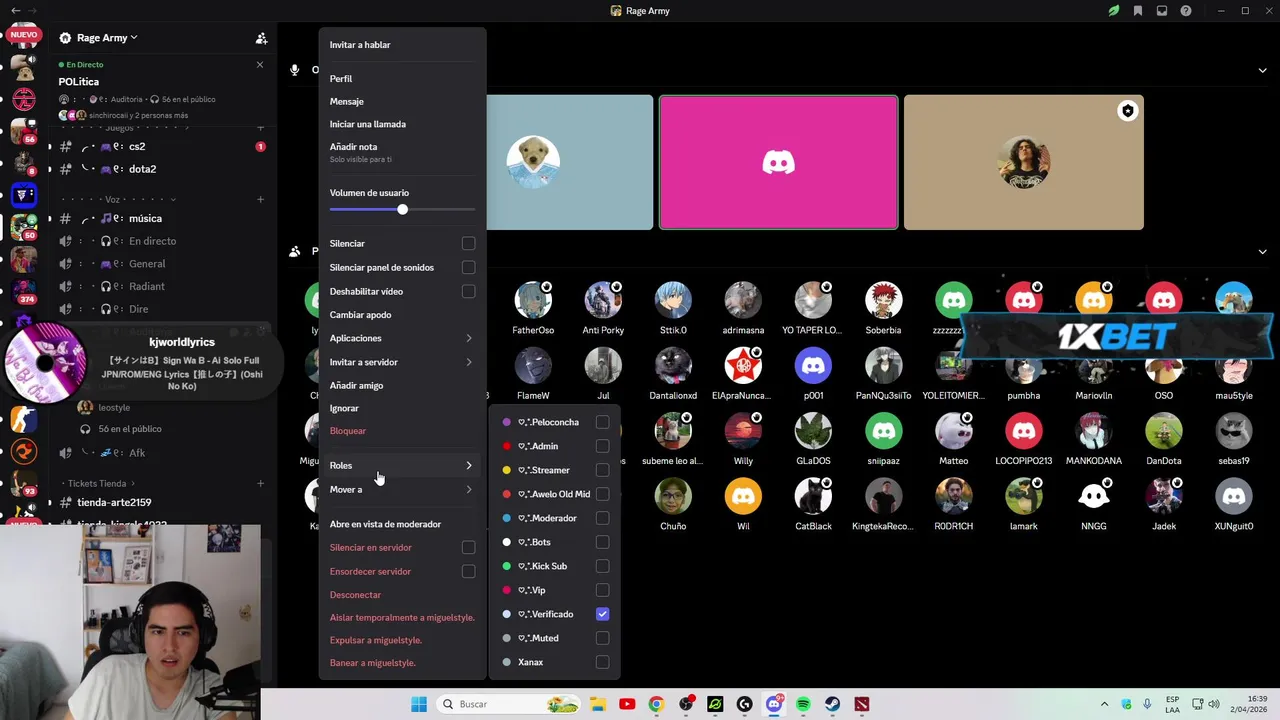Click the pink Discord-logo speaker tile

click(x=778, y=162)
